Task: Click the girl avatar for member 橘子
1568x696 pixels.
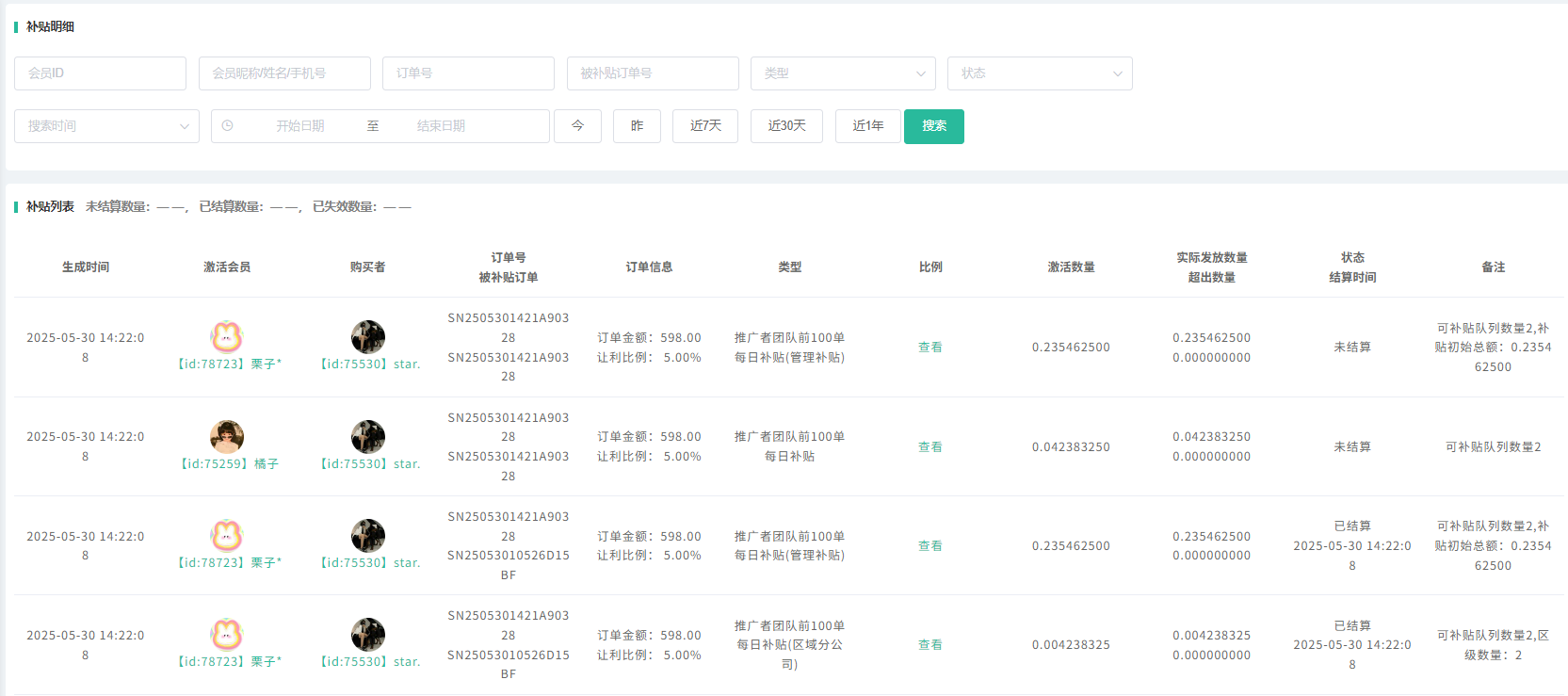Action: pos(226,436)
